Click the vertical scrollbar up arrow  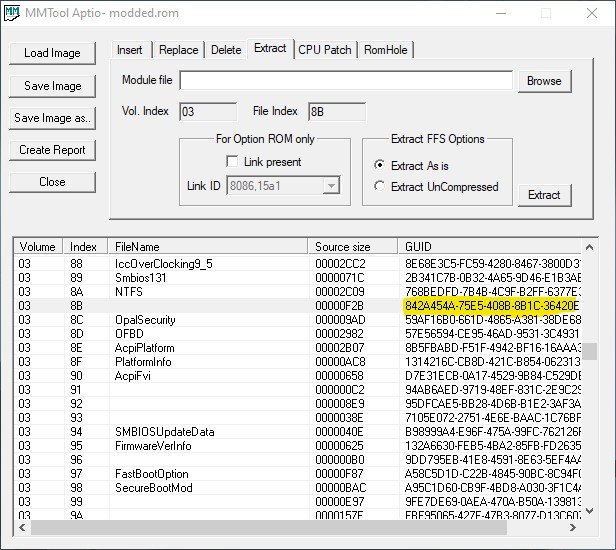point(589,247)
